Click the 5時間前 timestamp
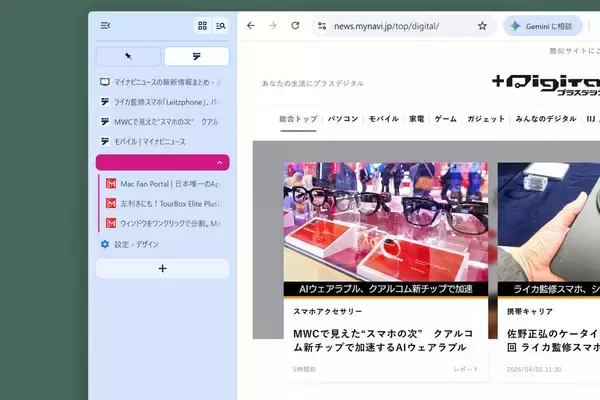The height and width of the screenshot is (400, 600). (304, 369)
